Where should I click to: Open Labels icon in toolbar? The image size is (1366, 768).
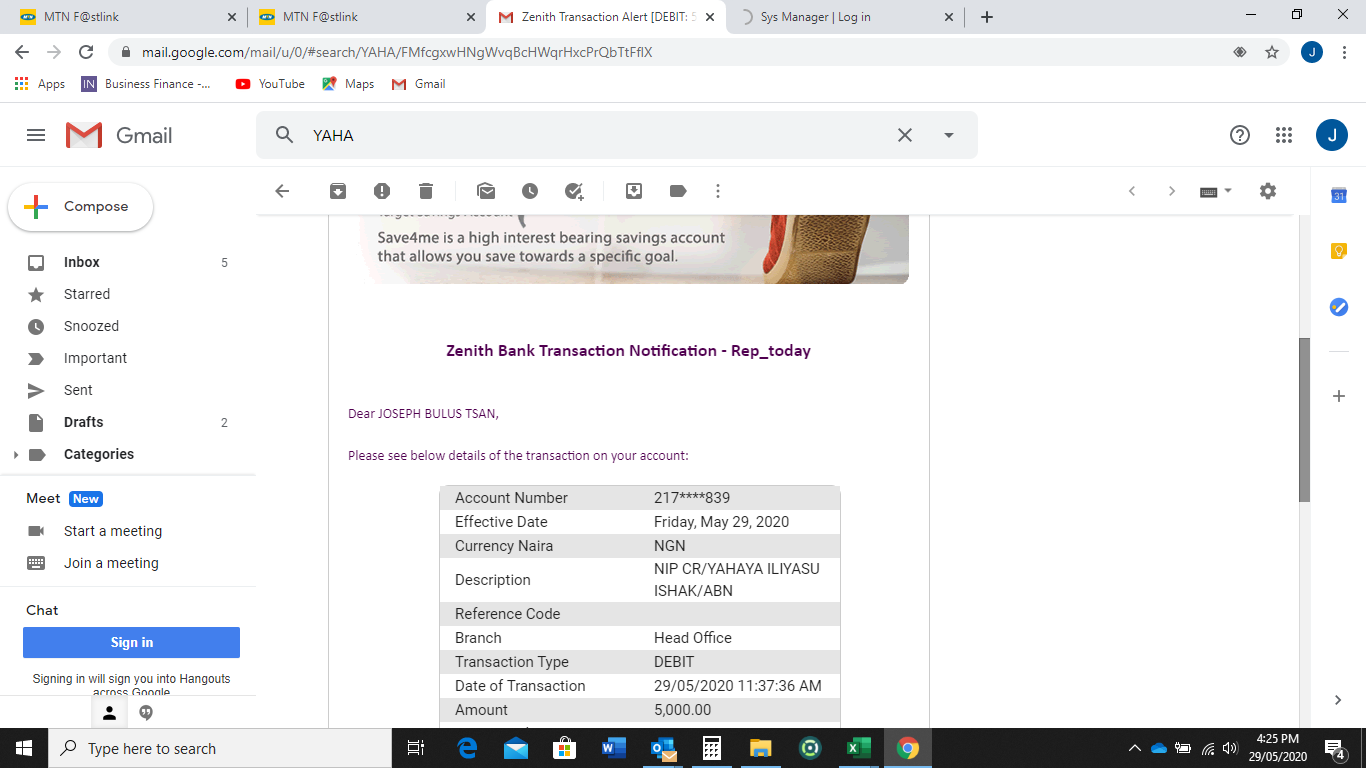(678, 191)
